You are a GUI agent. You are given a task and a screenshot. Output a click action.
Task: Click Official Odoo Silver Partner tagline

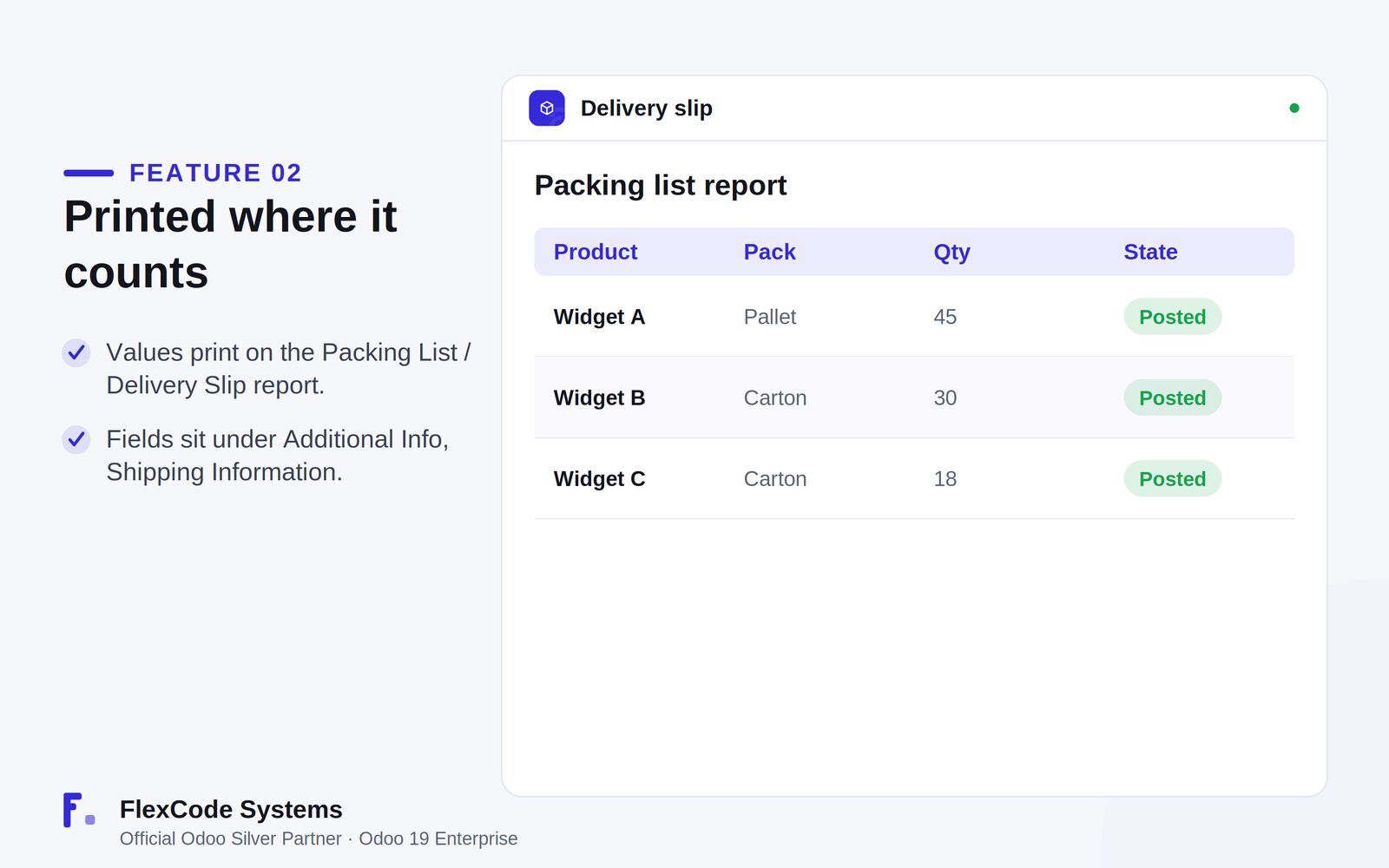pos(319,838)
